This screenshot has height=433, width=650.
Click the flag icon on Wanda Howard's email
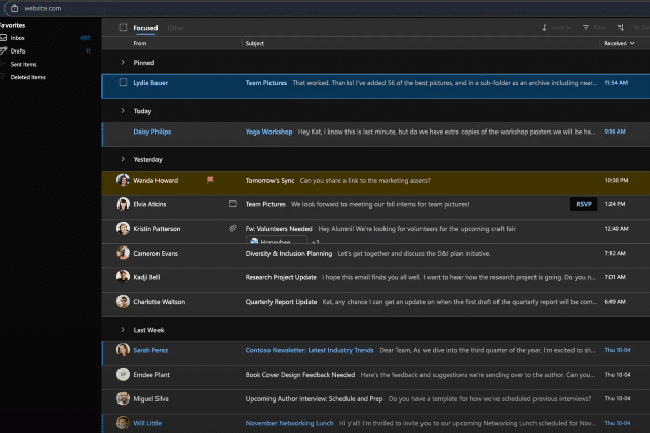click(x=210, y=180)
